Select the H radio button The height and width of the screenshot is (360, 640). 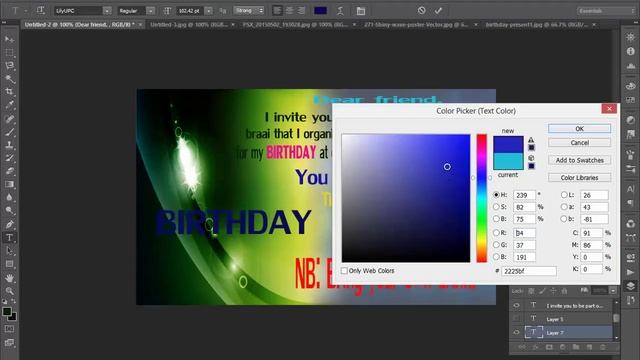pos(496,195)
